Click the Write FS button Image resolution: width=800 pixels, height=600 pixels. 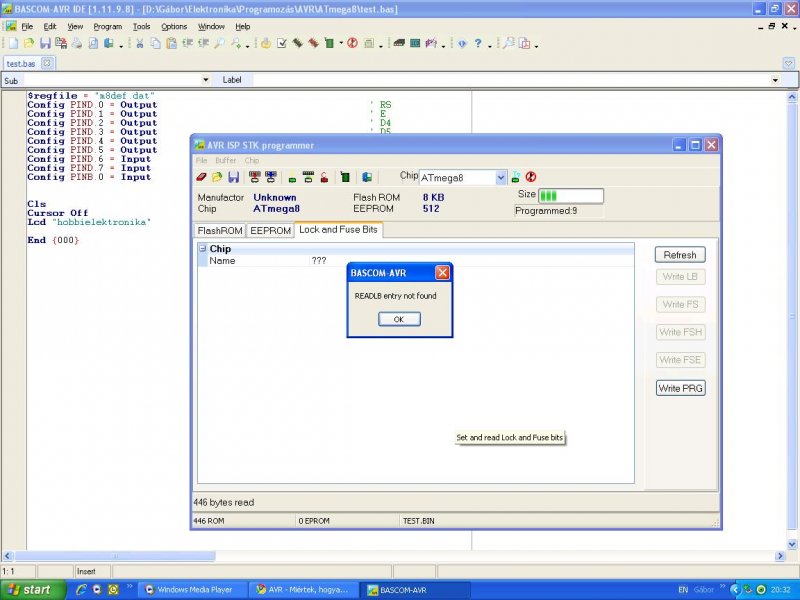click(x=680, y=305)
